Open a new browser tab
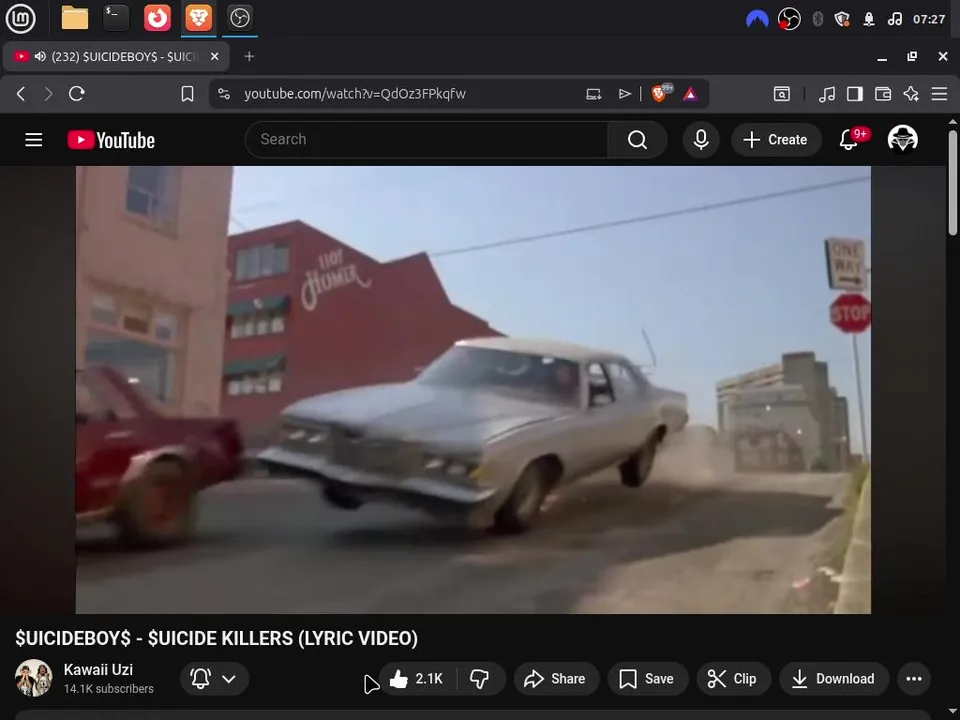The width and height of the screenshot is (960, 720). tap(249, 56)
